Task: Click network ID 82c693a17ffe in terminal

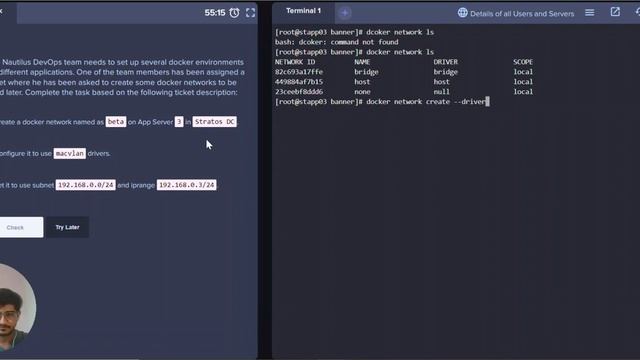Action: 299,72
